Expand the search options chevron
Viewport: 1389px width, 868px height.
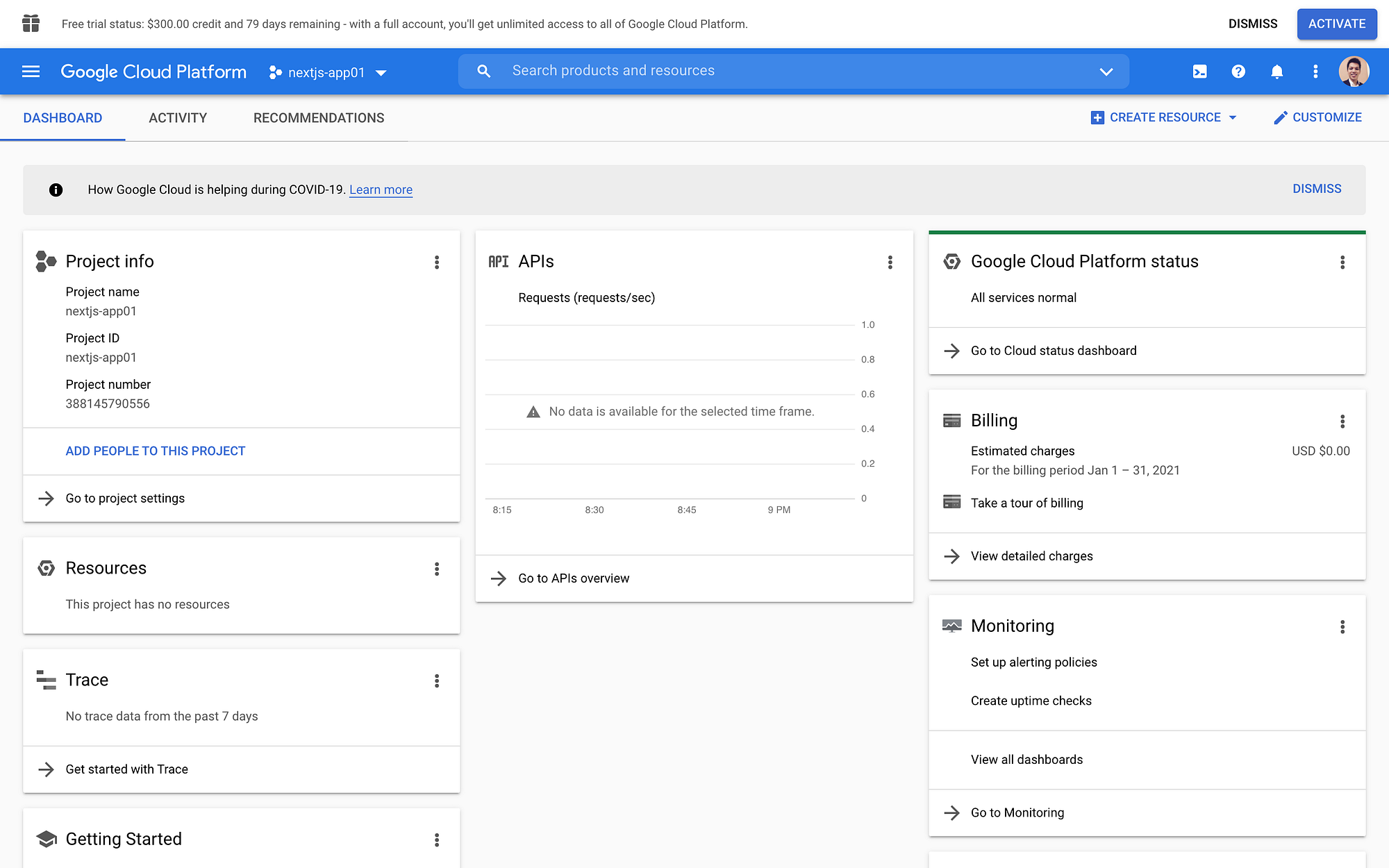1106,71
